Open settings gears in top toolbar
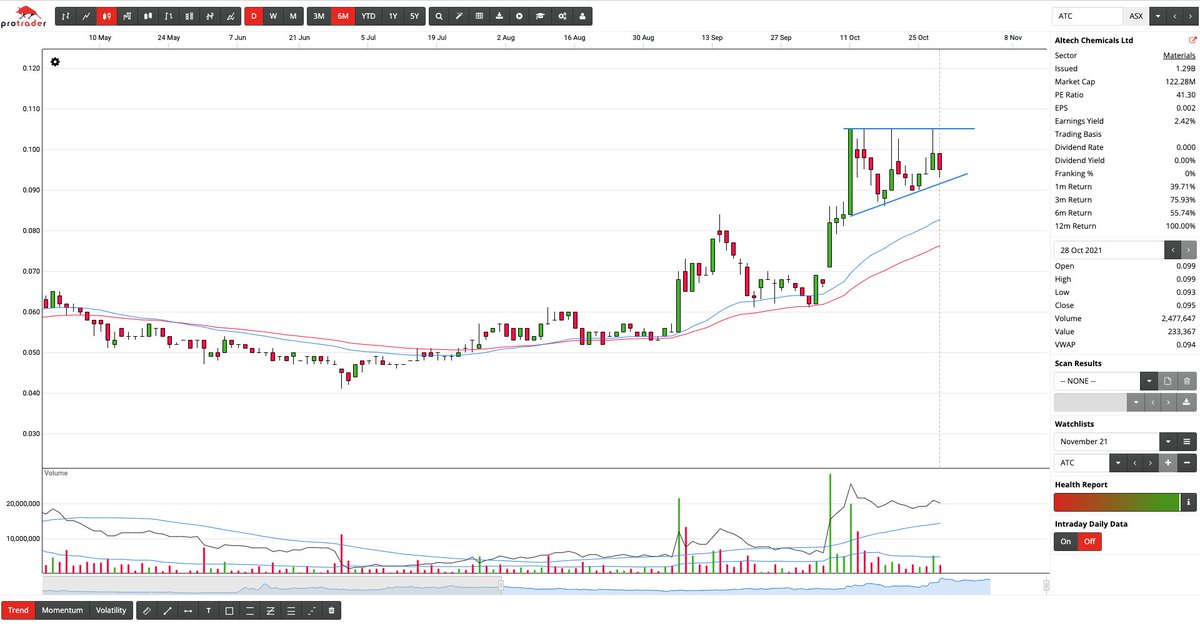The height and width of the screenshot is (626, 1200). click(561, 16)
